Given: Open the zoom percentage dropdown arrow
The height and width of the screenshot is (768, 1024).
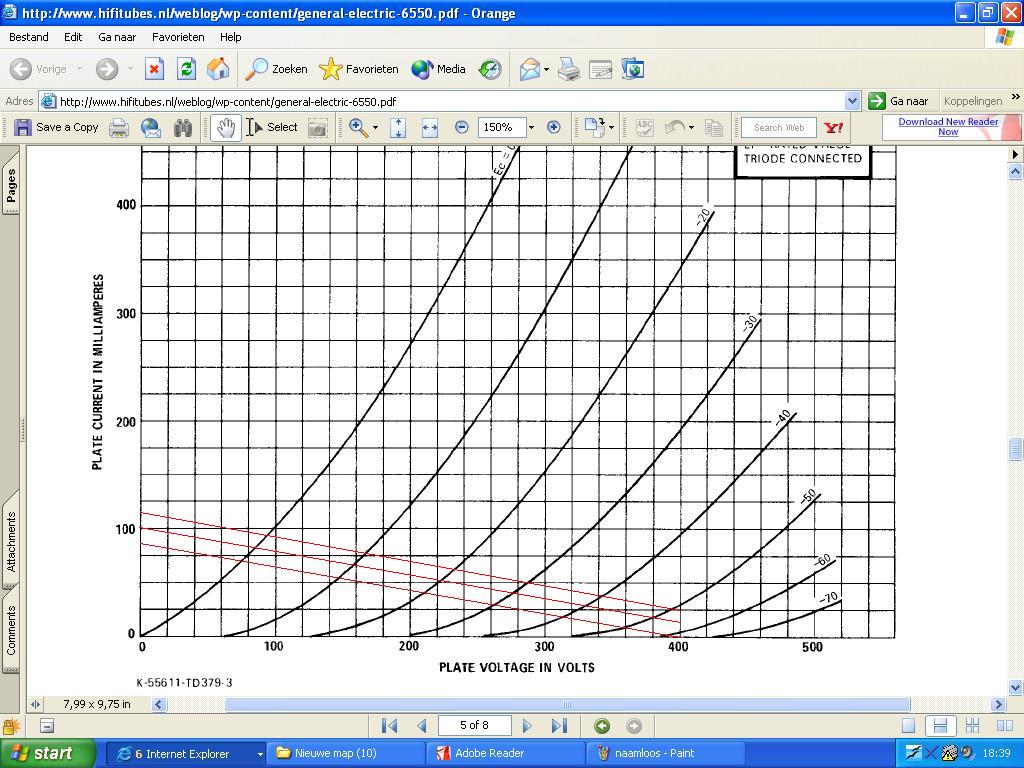Looking at the screenshot, I should pos(532,127).
